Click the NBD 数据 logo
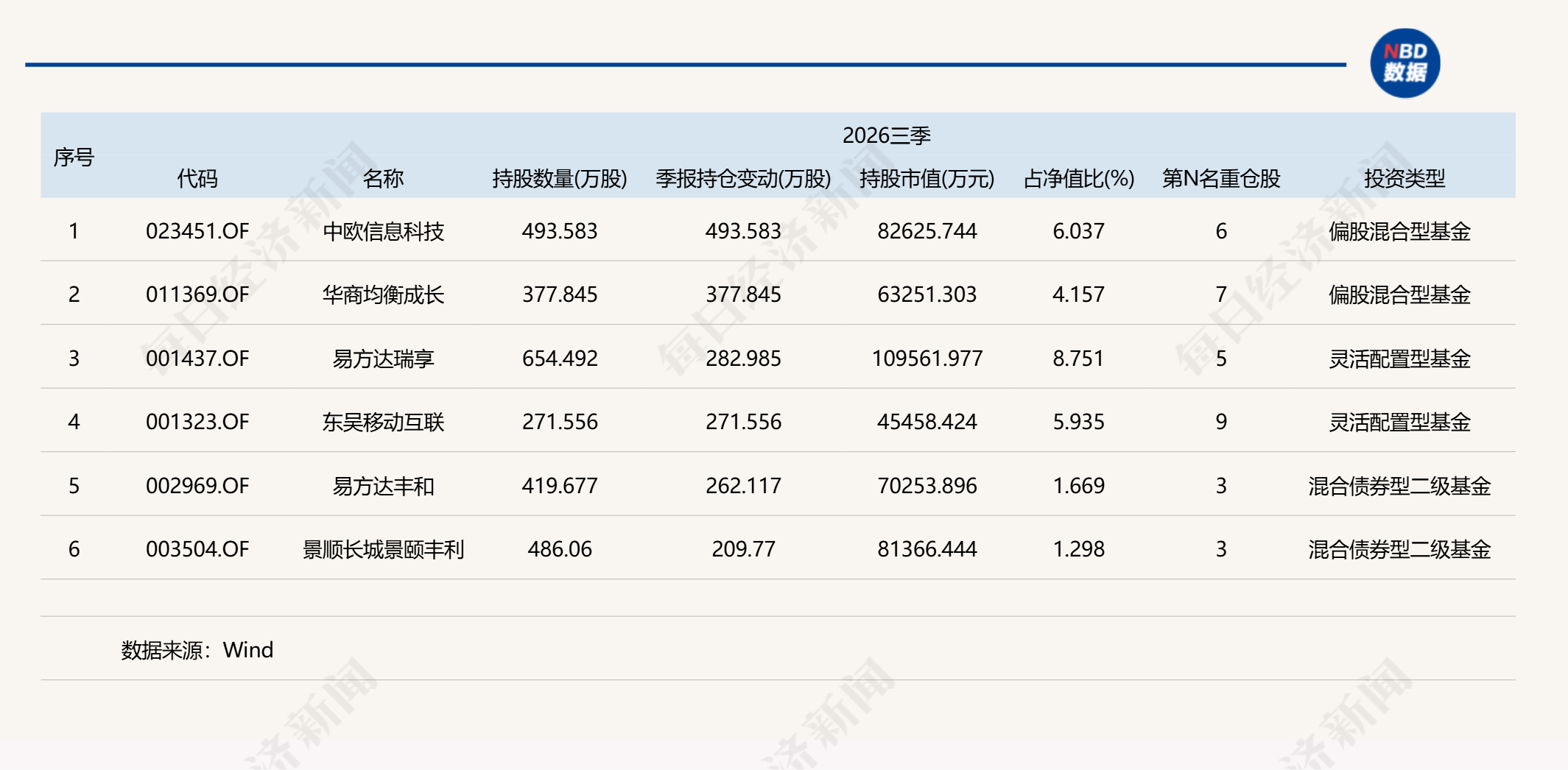The width and height of the screenshot is (1568, 770). tap(1404, 63)
